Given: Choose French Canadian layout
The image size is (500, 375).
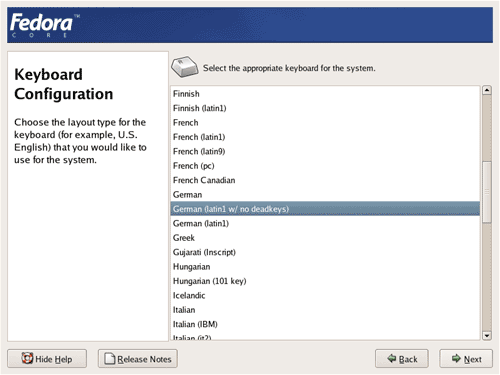Looking at the screenshot, I should 325,180.
